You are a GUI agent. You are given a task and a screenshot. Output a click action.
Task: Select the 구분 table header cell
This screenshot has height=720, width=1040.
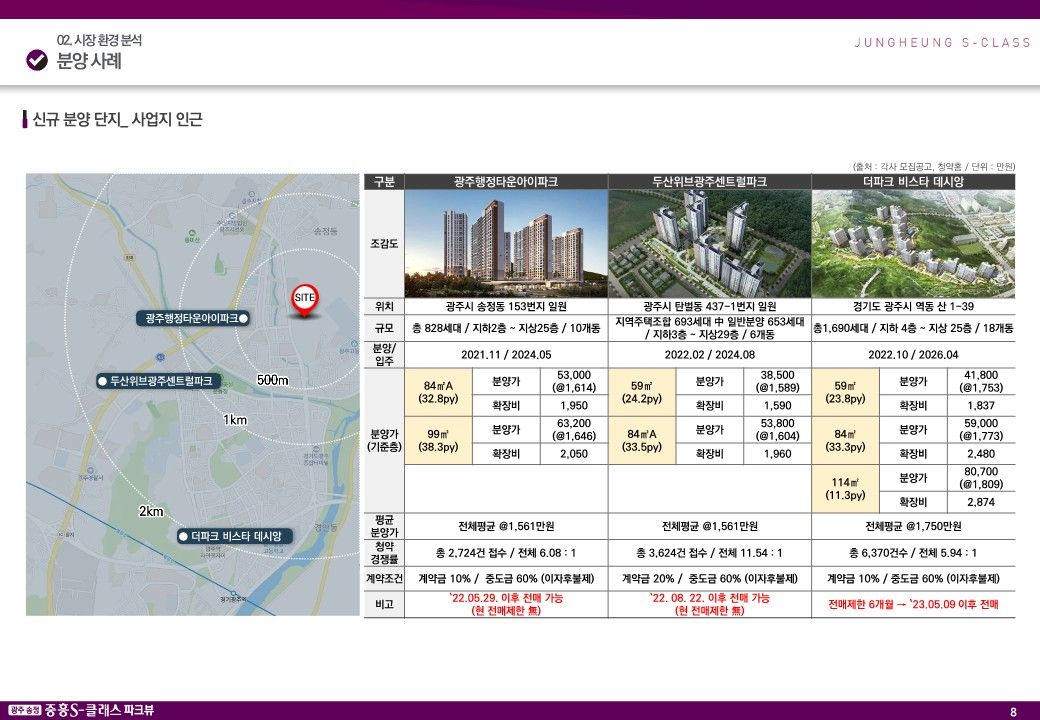(384, 182)
